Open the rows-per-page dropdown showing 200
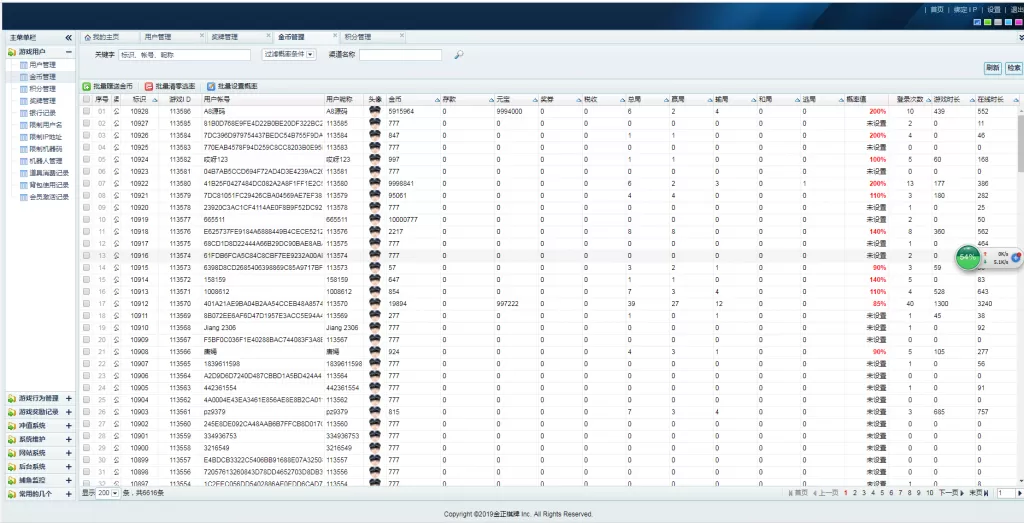 108,493
